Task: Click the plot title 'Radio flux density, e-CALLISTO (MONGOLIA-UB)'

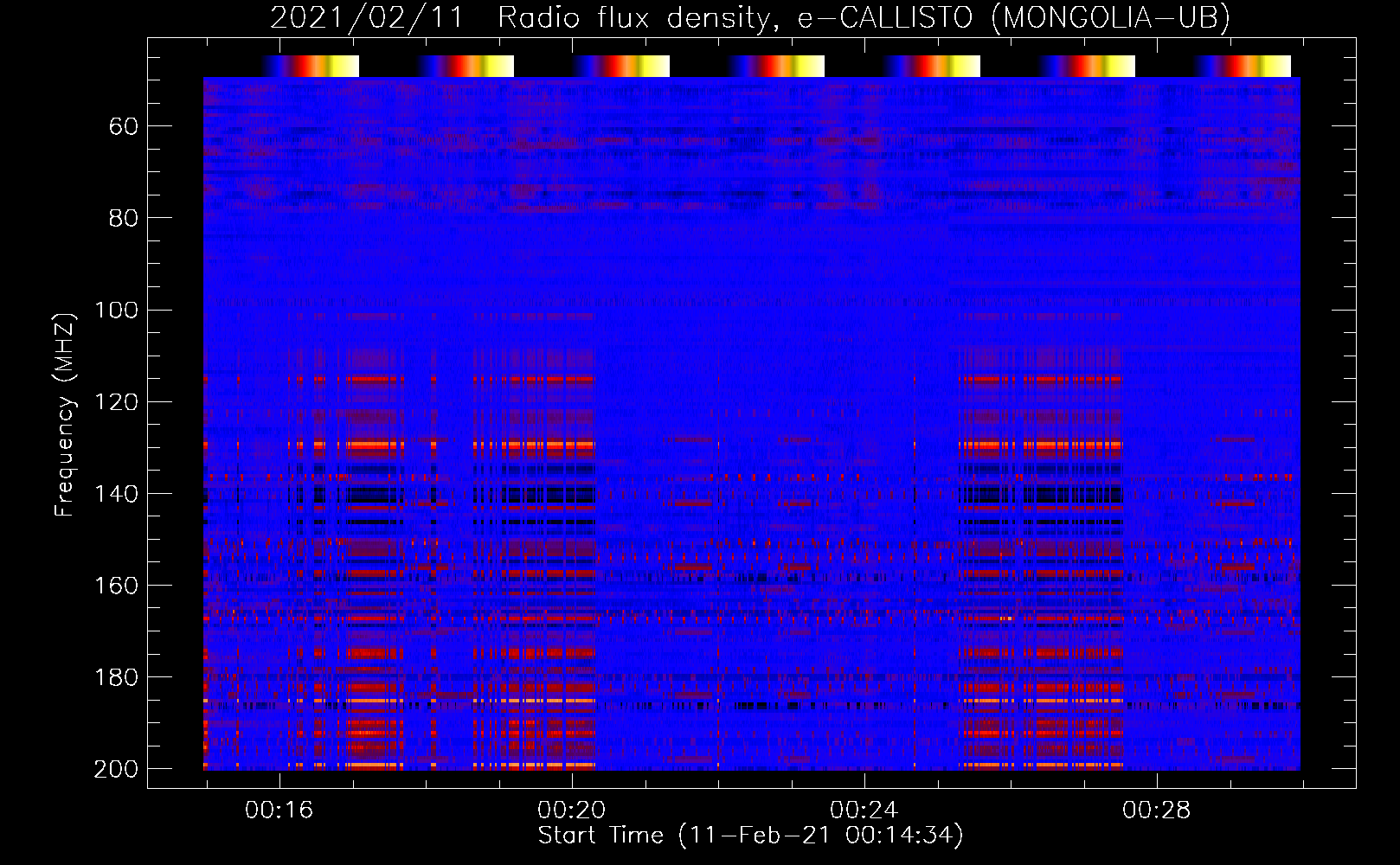Action: click(x=864, y=18)
